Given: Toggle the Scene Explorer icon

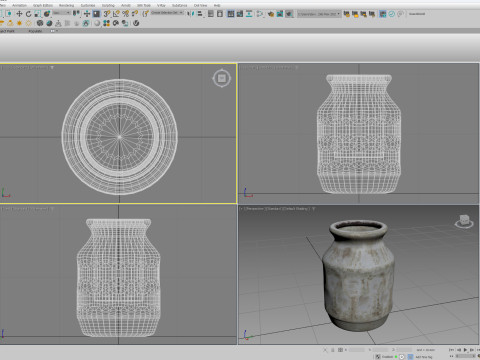Looking at the screenshot, I should [211, 14].
